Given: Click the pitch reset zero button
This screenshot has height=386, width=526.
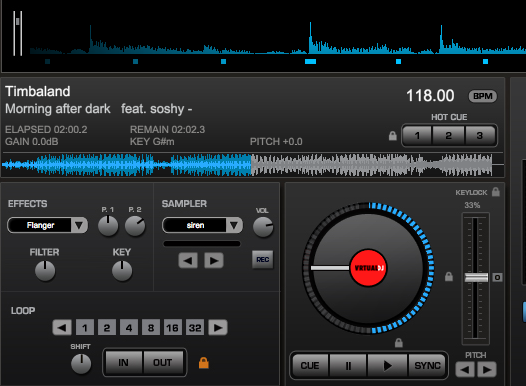Looking at the screenshot, I should coord(497,278).
